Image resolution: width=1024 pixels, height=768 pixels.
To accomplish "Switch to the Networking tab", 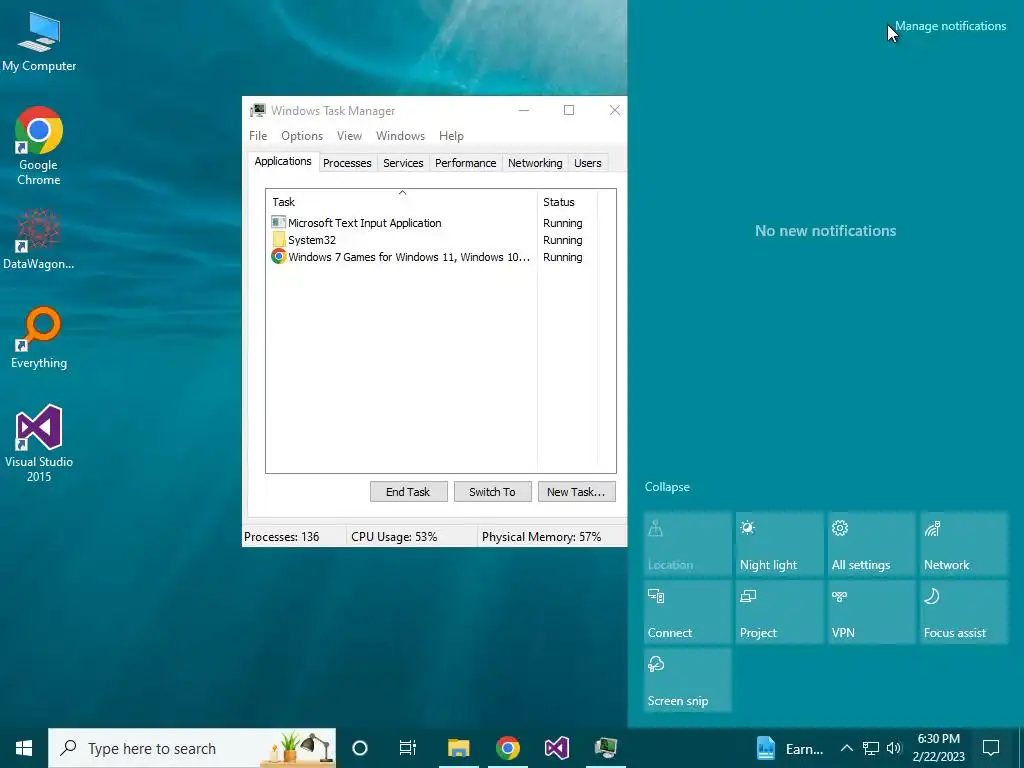I will click(535, 163).
